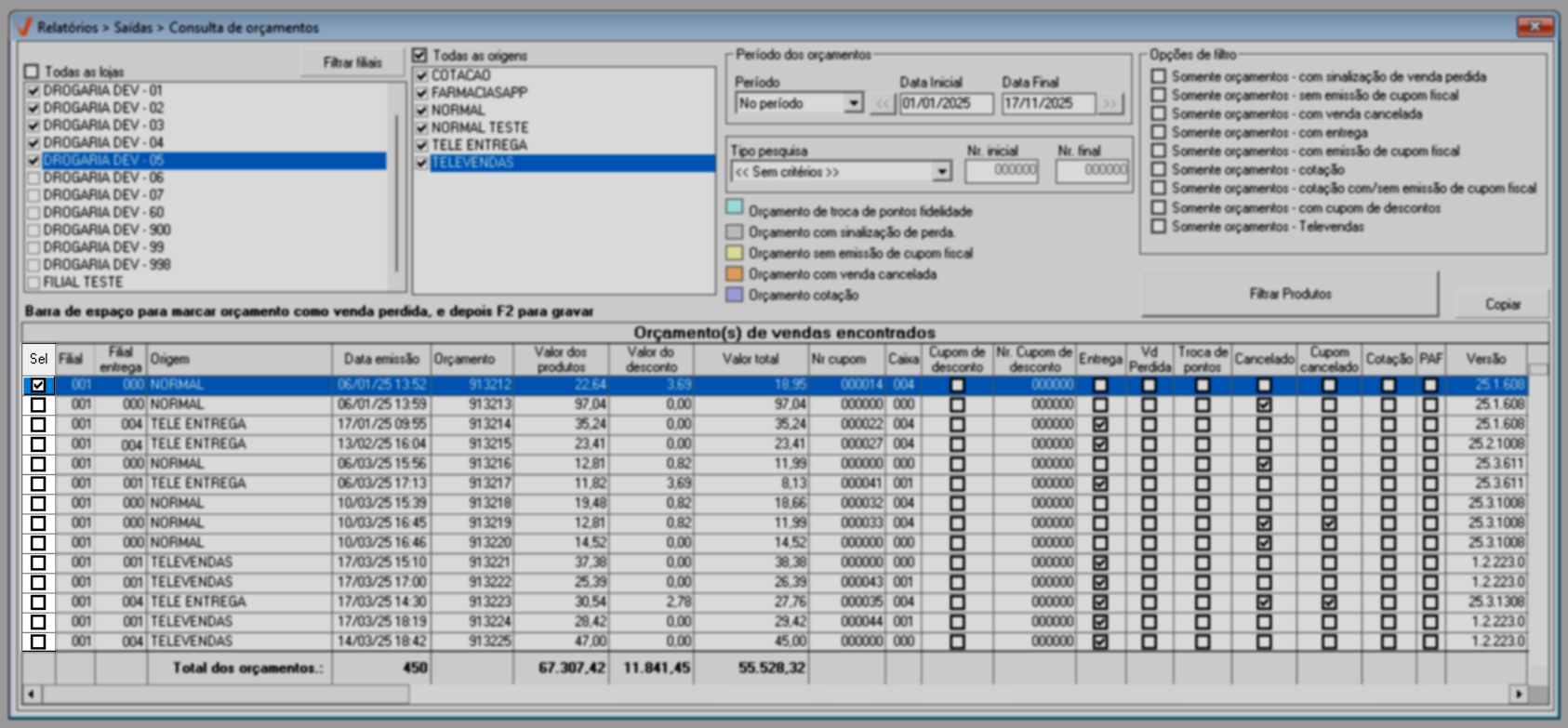Click the horizontal scrollbar left arrow
The width and height of the screenshot is (1568, 728).
[32, 694]
